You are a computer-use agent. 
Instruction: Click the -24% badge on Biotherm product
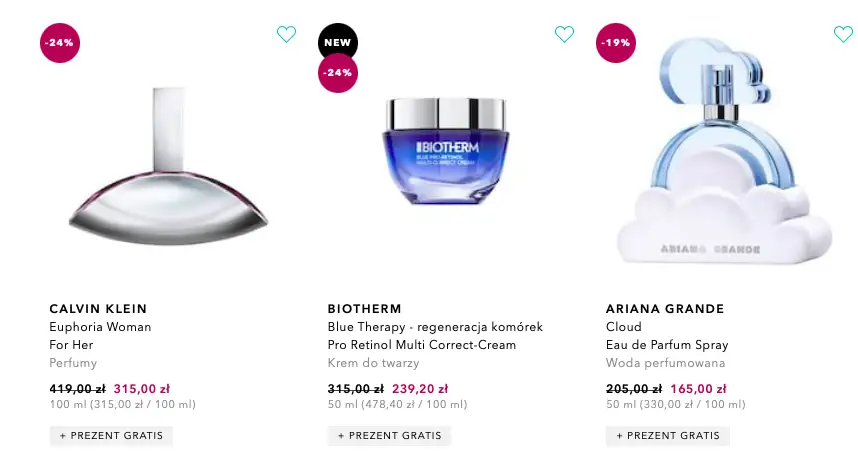tap(338, 73)
